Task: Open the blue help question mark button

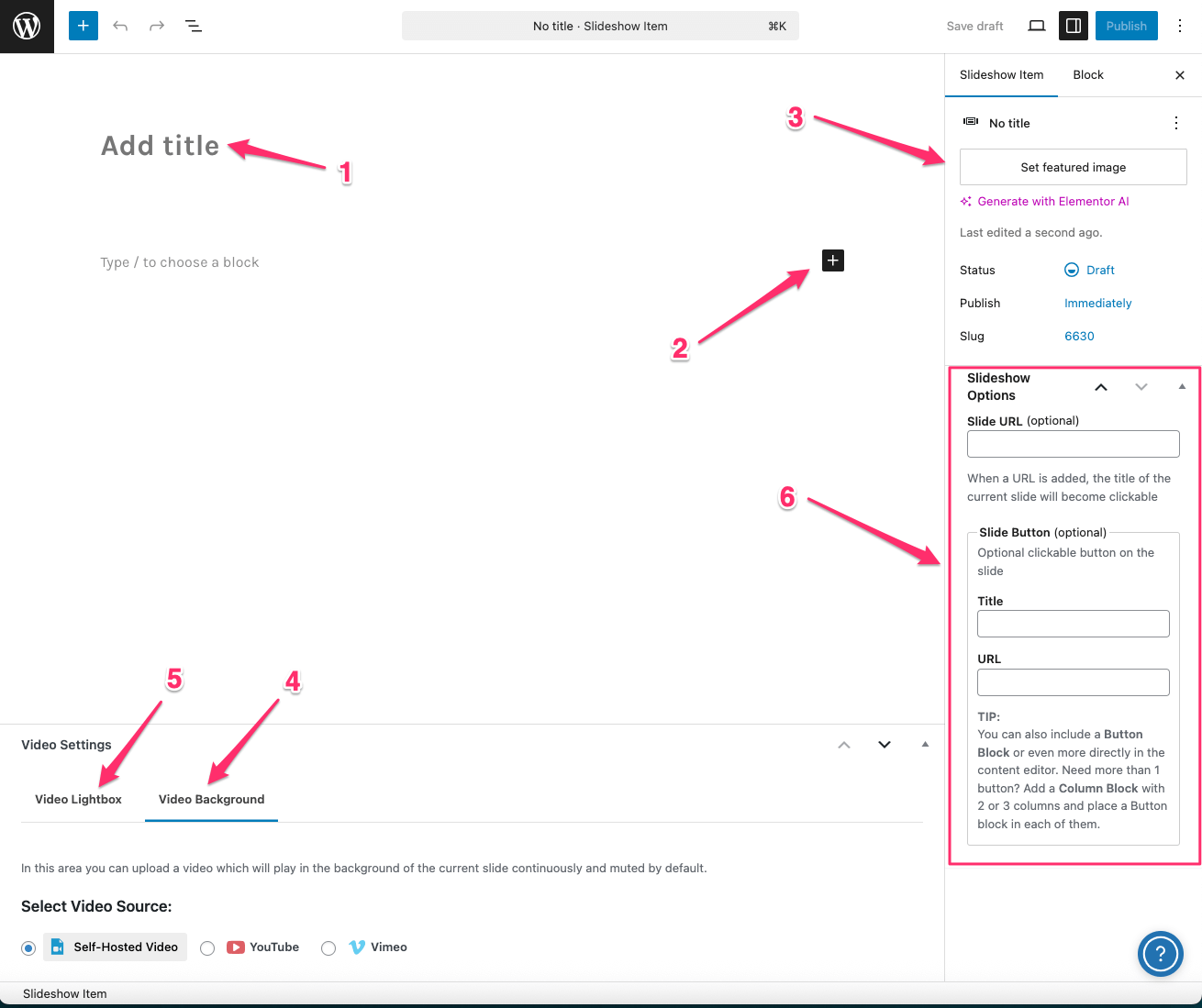Action: coord(1160,953)
